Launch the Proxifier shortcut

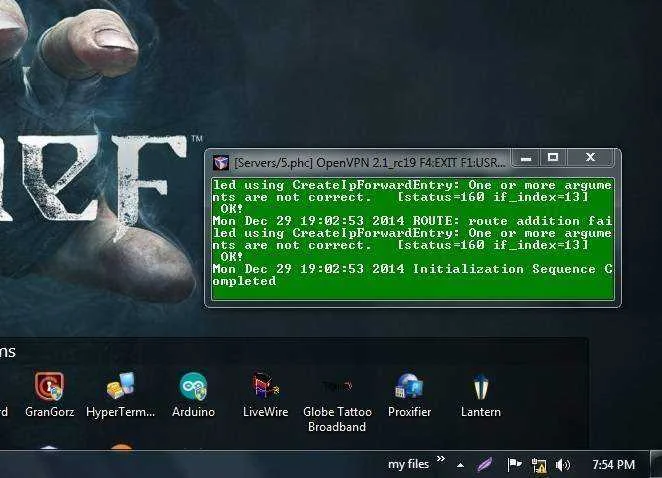click(409, 395)
